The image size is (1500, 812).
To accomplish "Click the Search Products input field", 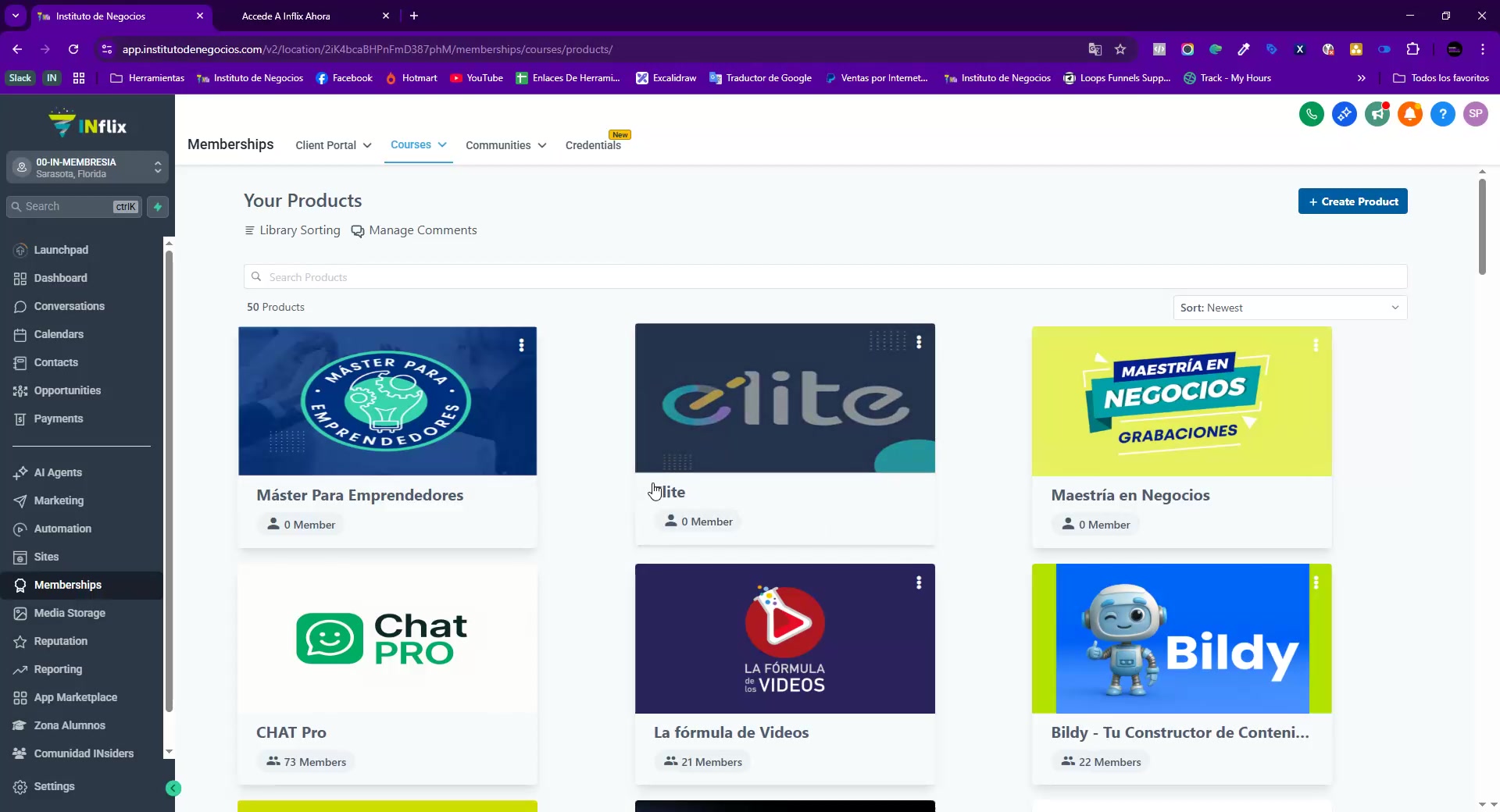I will pyautogui.click(x=825, y=277).
